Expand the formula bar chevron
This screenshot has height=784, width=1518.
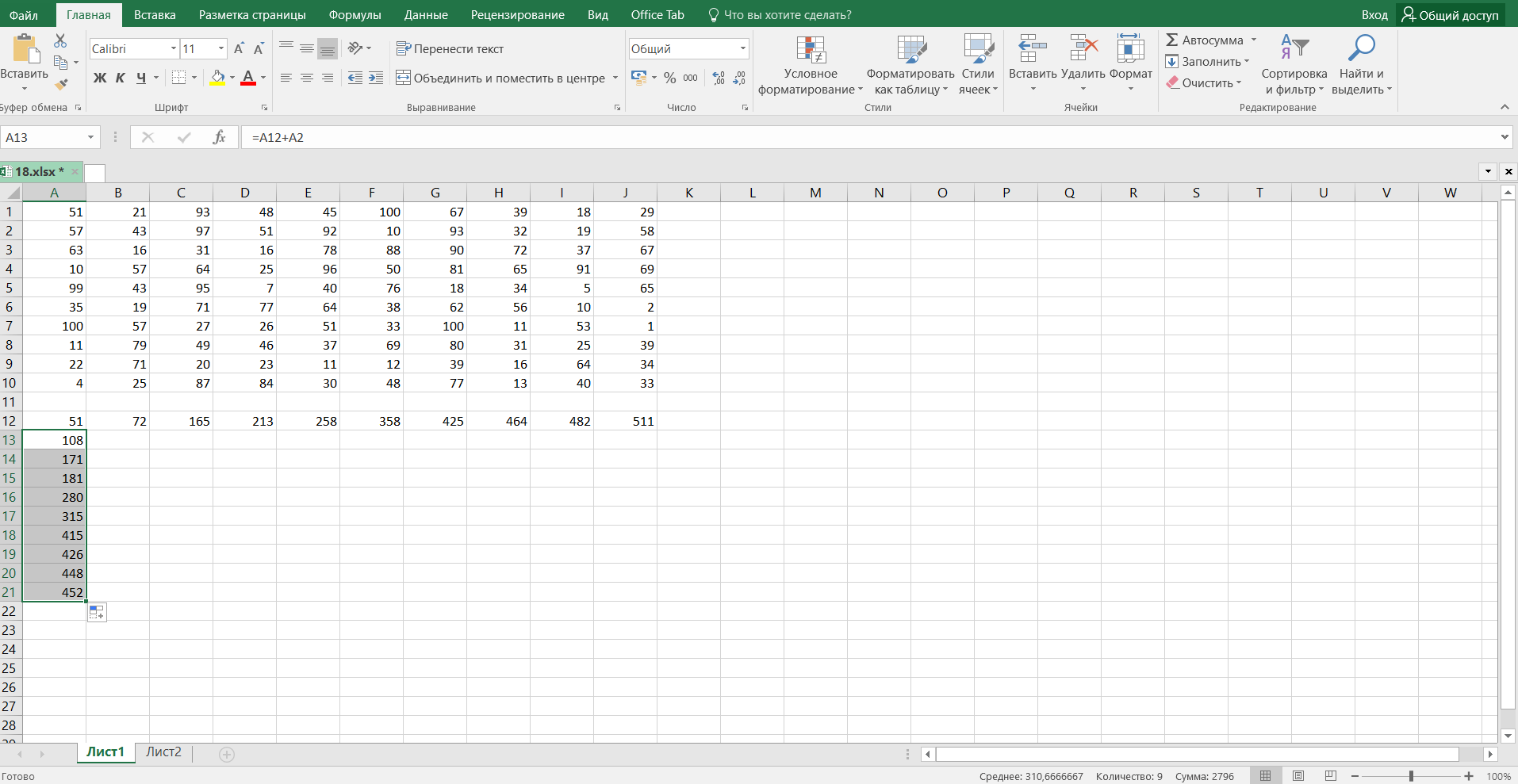(x=1505, y=137)
